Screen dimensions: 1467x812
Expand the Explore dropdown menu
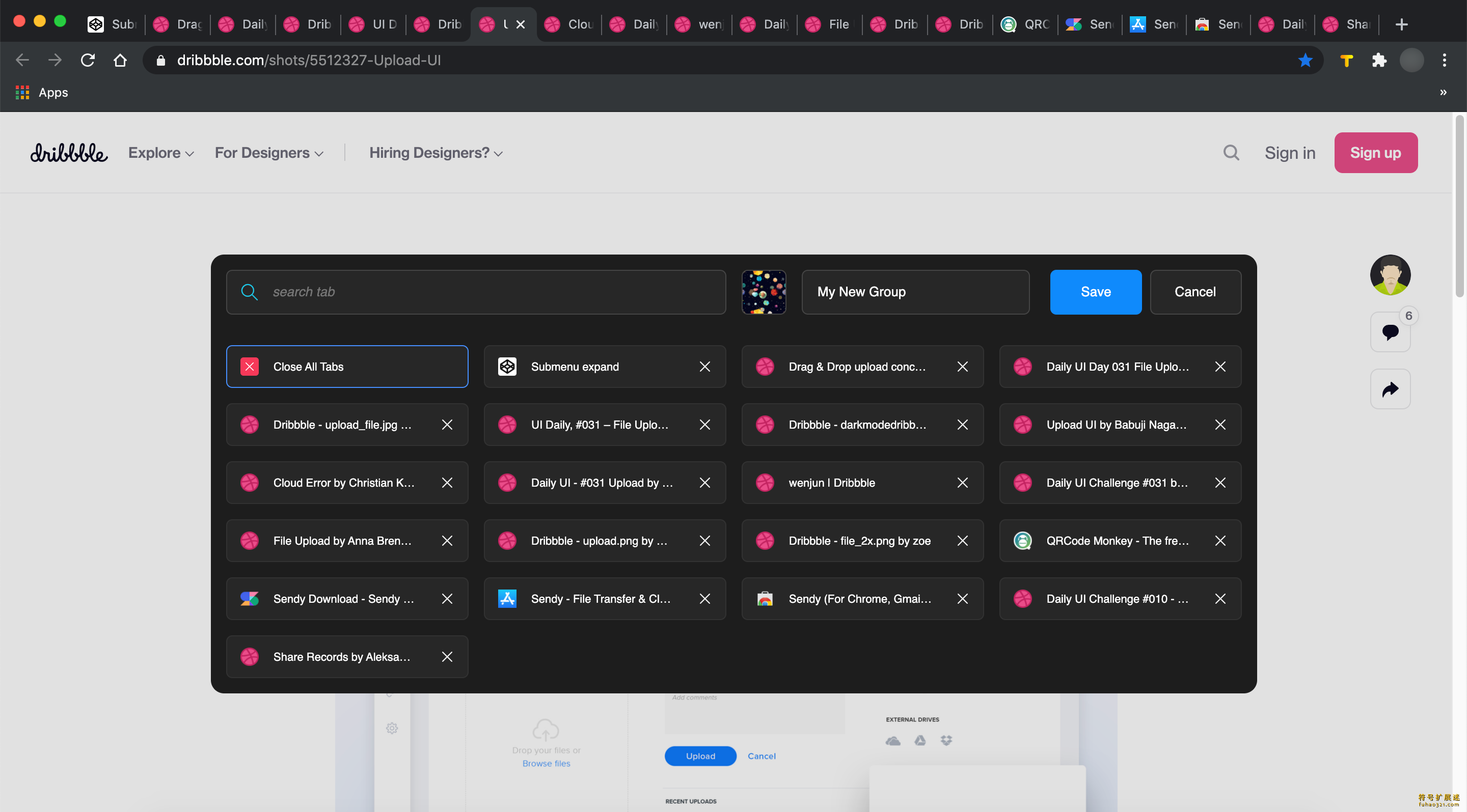point(161,153)
